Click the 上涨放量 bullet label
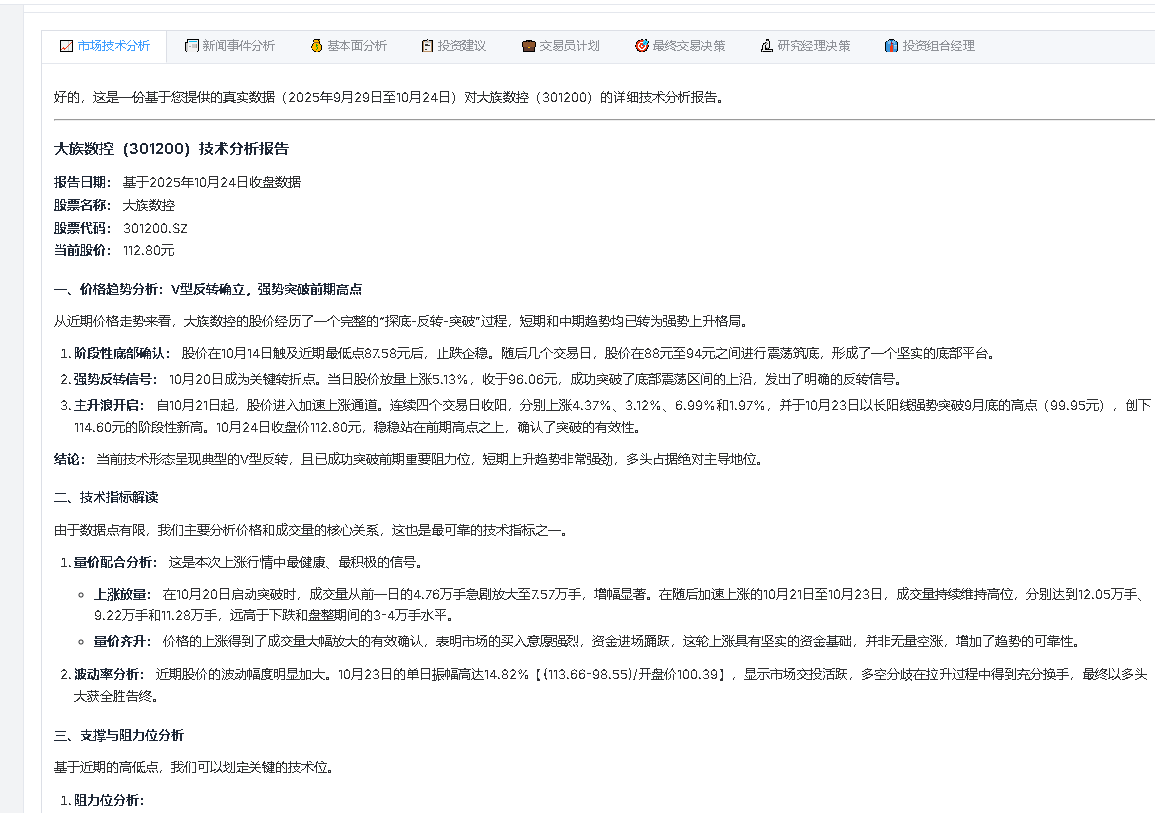1155x813 pixels. [x=122, y=594]
